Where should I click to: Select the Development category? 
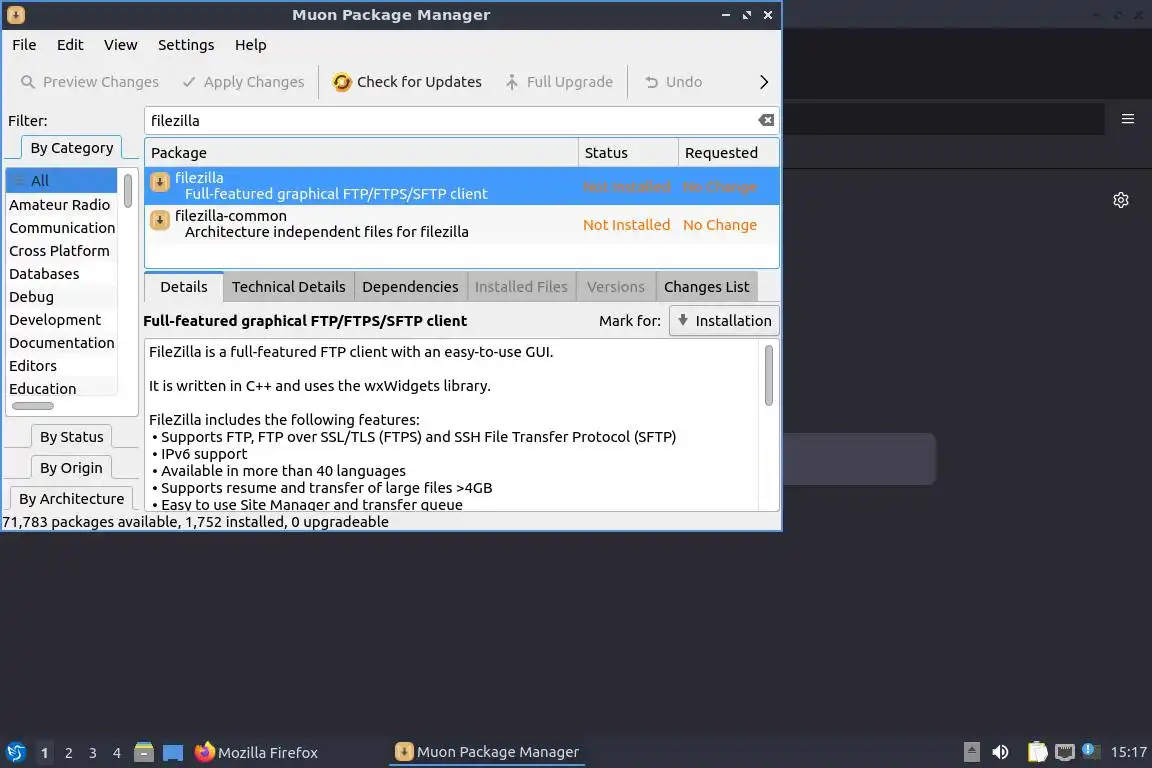62,320
